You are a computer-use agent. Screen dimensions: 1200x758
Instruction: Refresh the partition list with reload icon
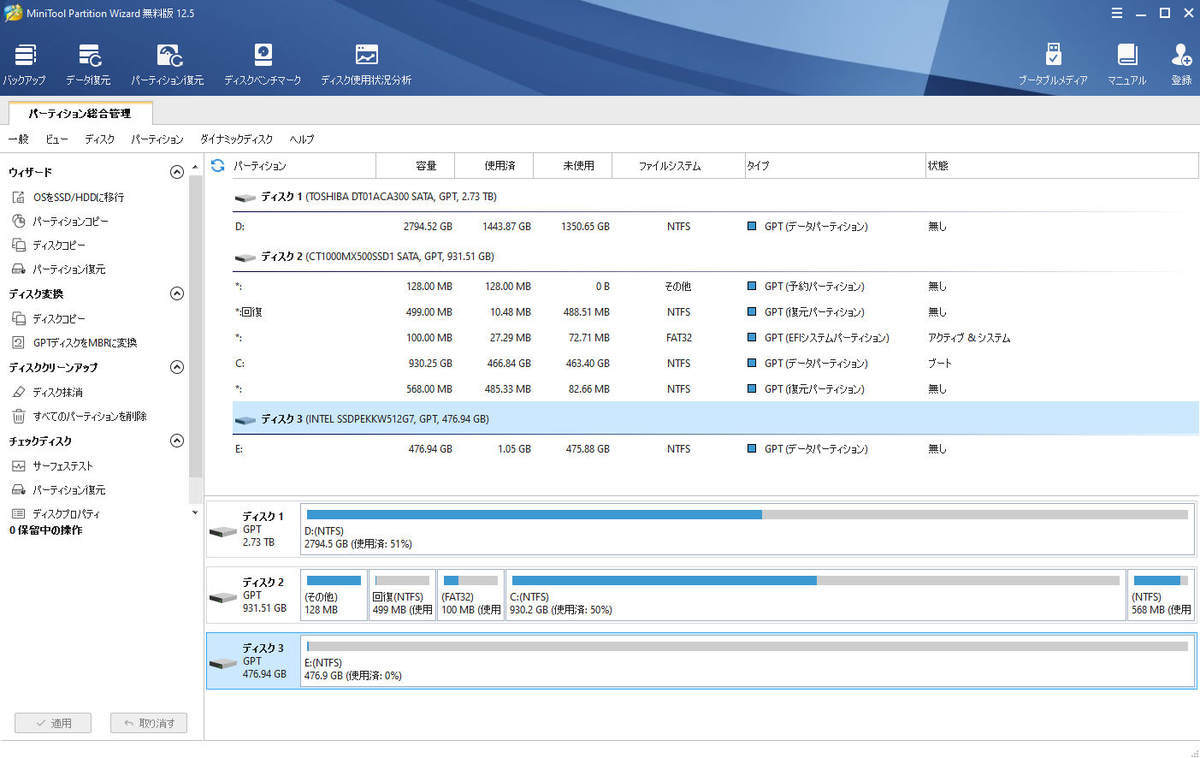[217, 165]
